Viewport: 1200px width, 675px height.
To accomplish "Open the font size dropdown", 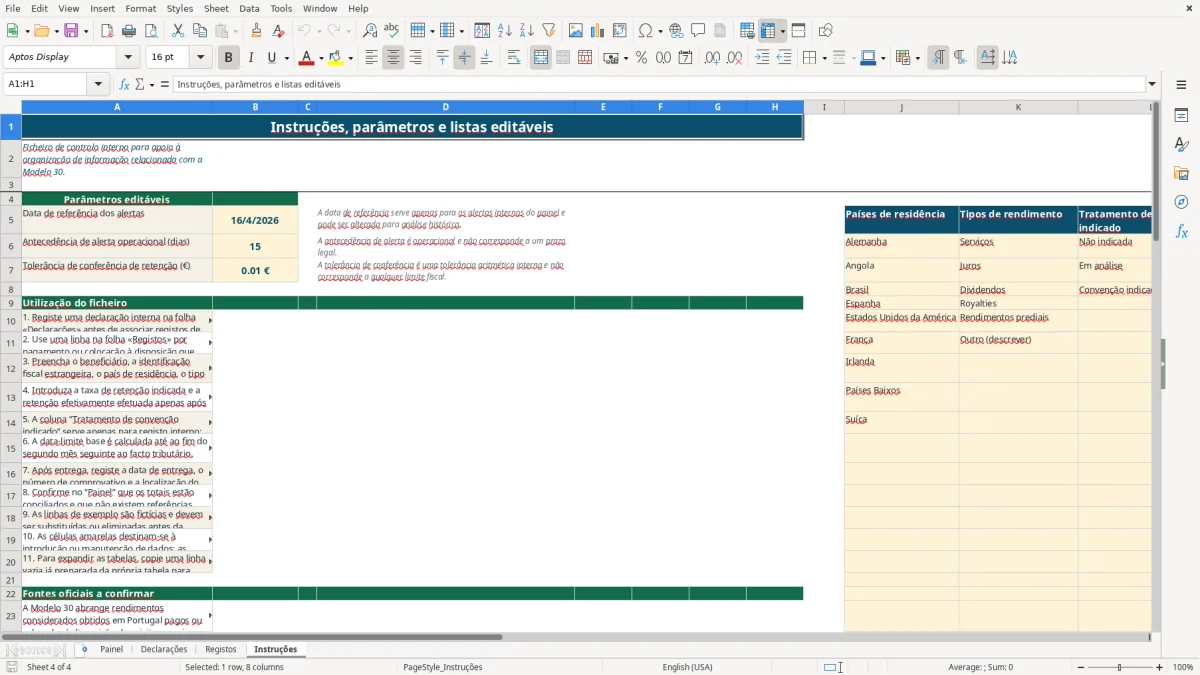I will point(201,57).
